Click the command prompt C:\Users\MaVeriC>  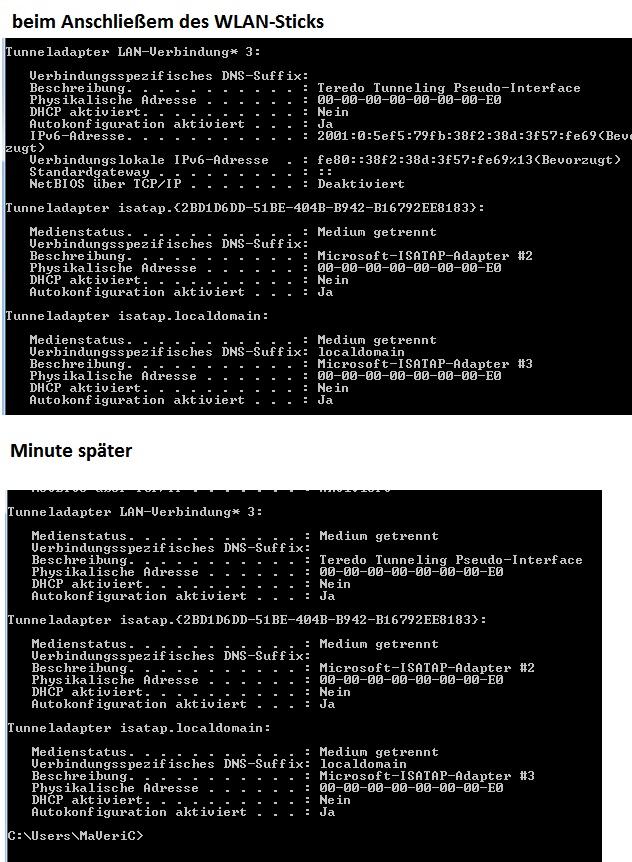click(75, 836)
